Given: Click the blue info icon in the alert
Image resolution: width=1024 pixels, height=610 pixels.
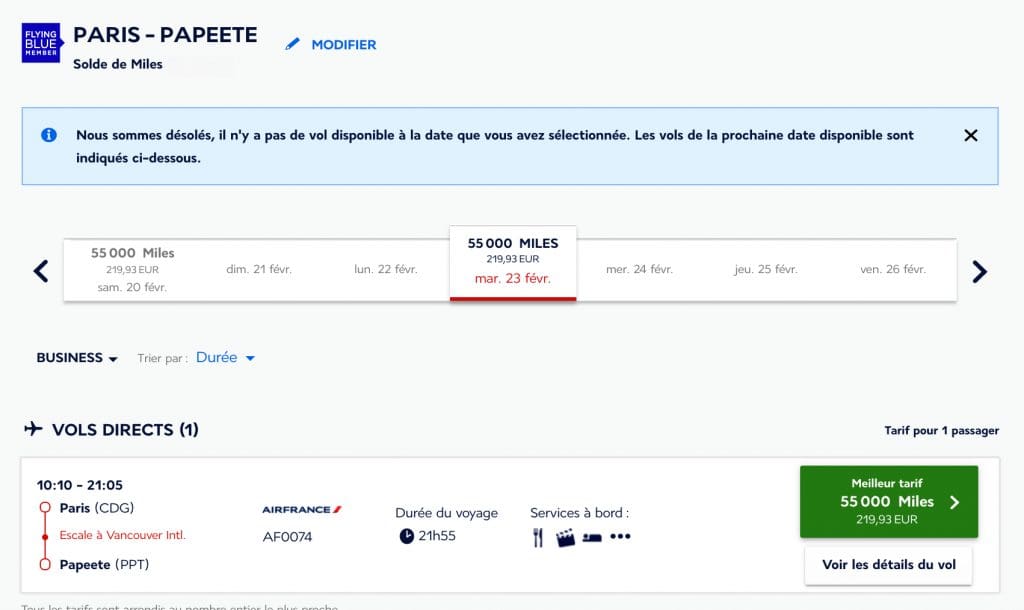Looking at the screenshot, I should point(49,135).
